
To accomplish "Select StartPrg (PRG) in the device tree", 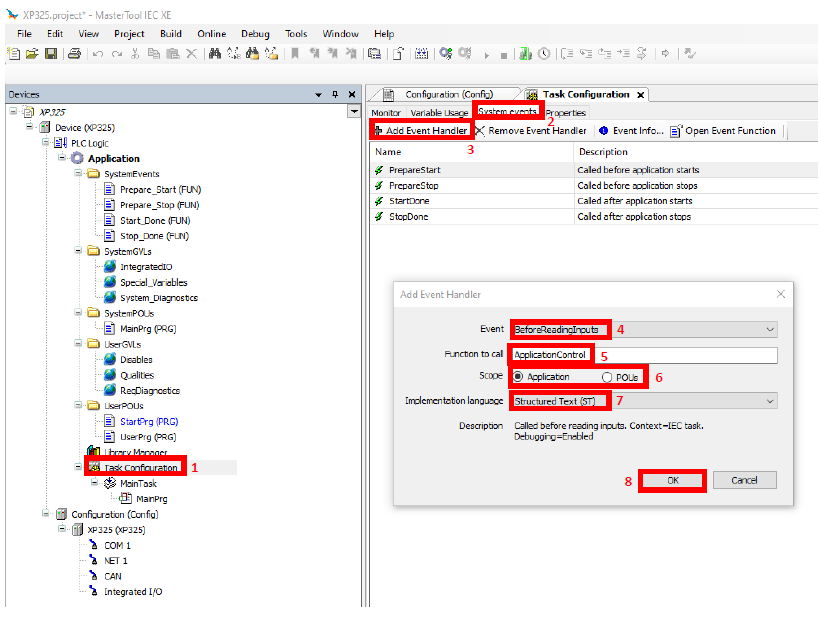I will (x=148, y=422).
